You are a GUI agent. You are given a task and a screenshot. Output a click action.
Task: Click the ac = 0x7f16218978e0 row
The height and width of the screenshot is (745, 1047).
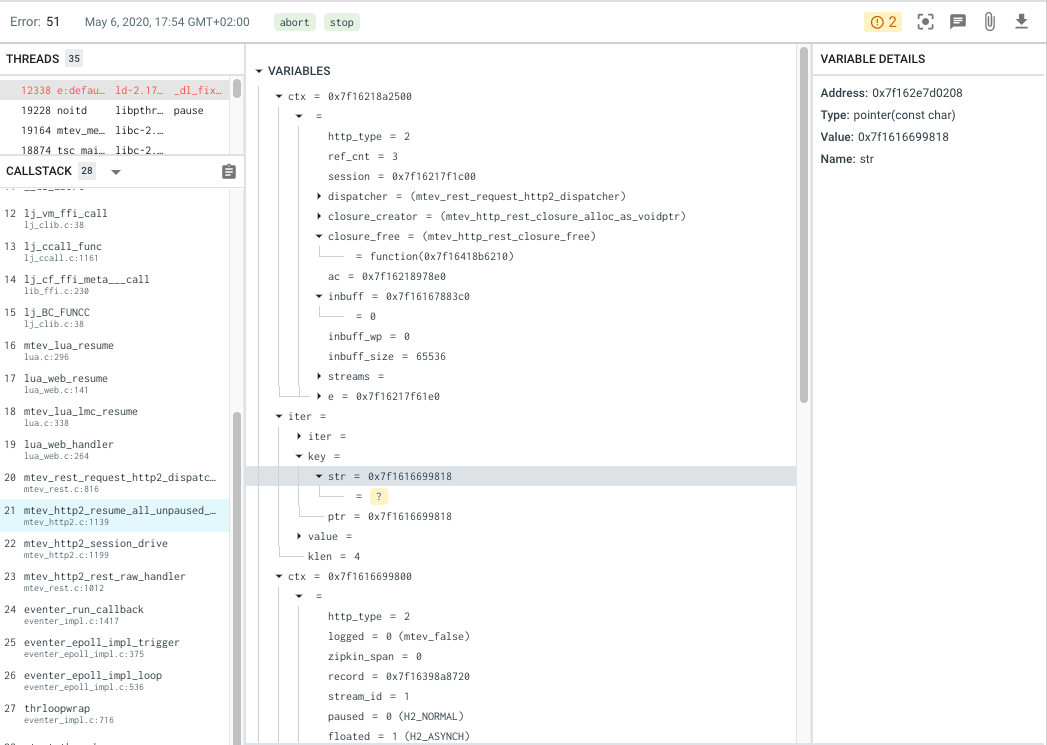(387, 276)
